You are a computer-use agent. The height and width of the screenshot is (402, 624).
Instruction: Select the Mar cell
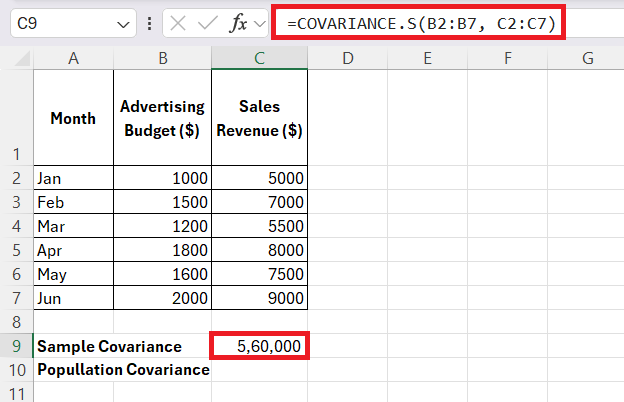(x=74, y=226)
